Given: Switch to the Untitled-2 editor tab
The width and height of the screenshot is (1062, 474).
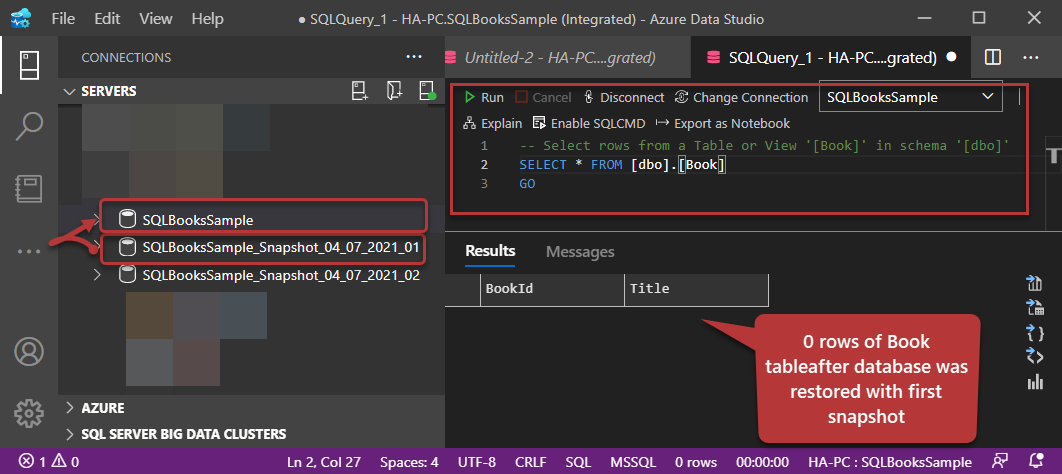Looking at the screenshot, I should pos(568,58).
